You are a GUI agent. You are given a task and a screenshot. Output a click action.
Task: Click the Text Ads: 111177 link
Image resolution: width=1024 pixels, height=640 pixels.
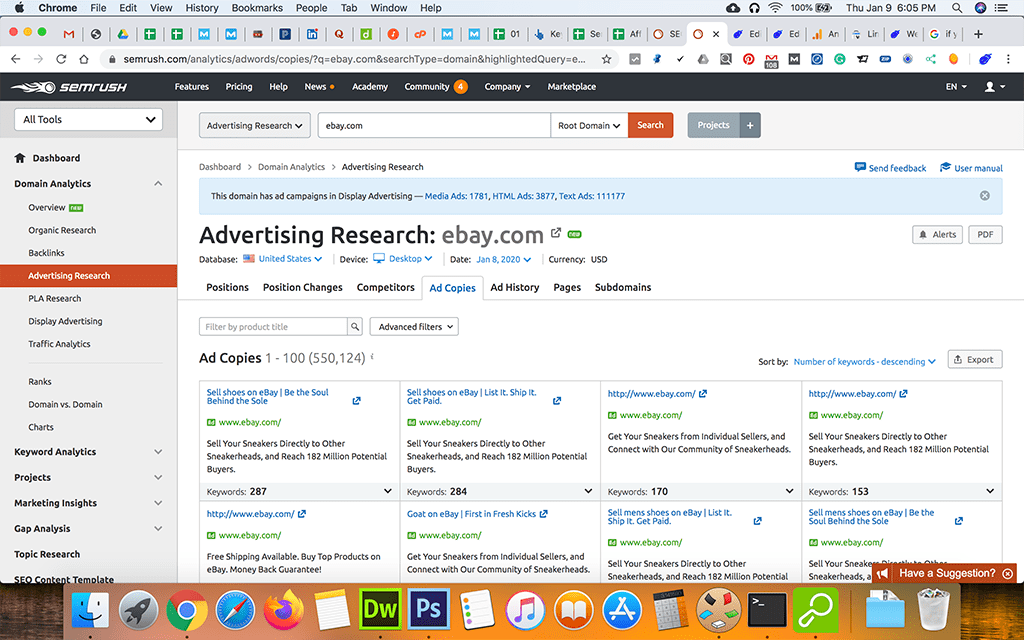[x=592, y=196]
